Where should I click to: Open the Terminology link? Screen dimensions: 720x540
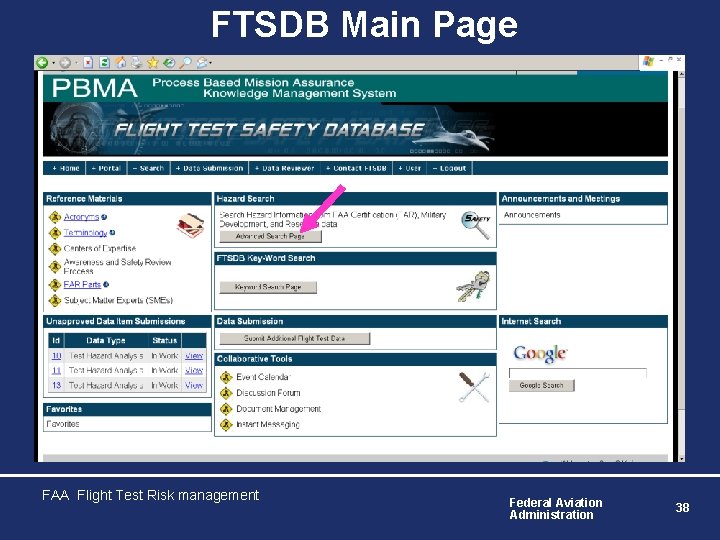click(85, 233)
